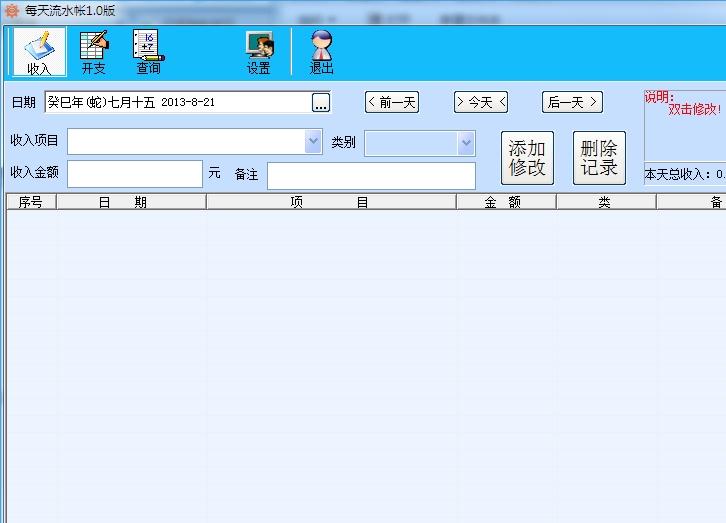
Task: Jump to today with 今天 button
Action: click(x=481, y=102)
